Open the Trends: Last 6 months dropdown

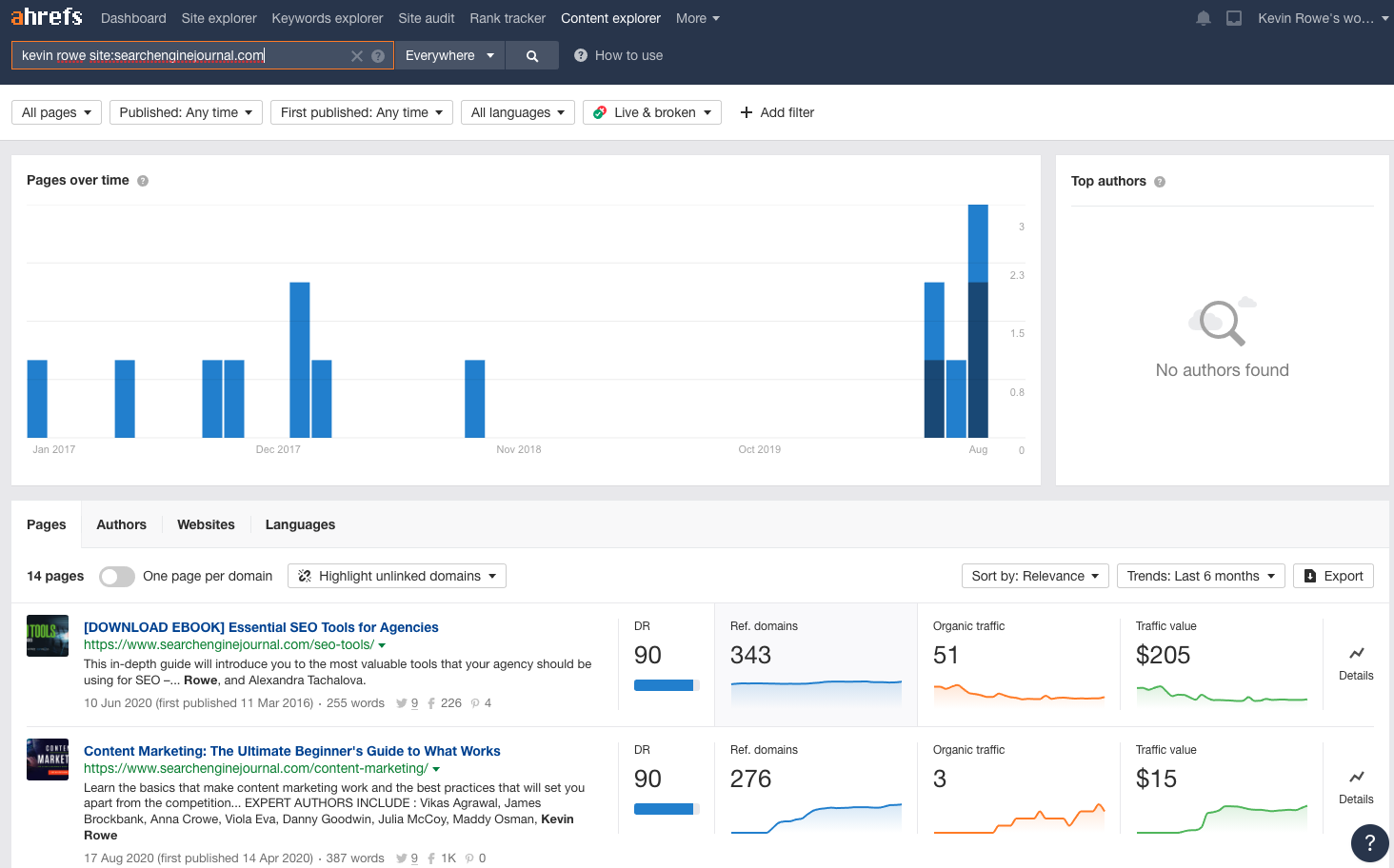coord(1201,576)
